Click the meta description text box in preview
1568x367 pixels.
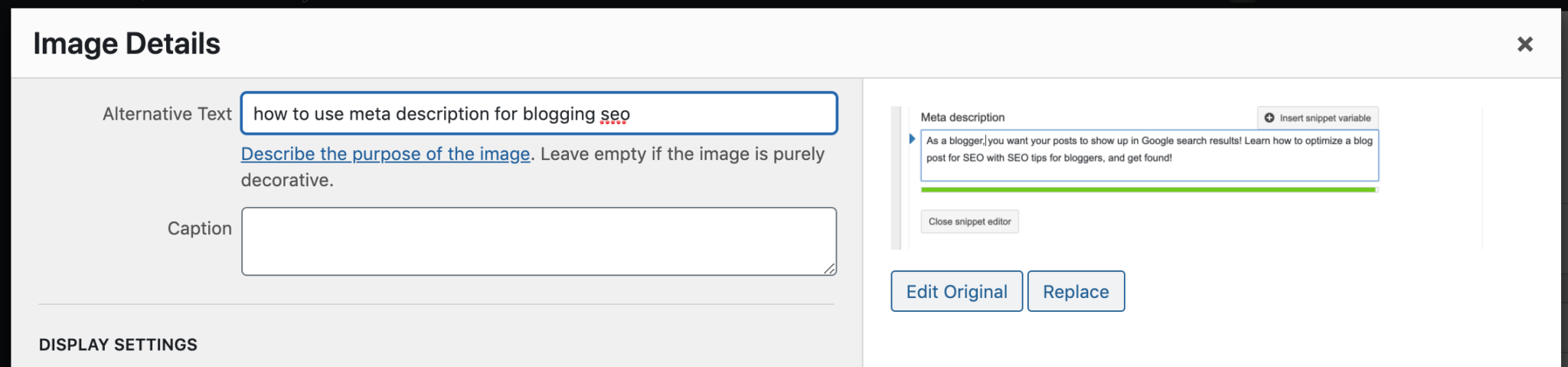coord(1148,156)
